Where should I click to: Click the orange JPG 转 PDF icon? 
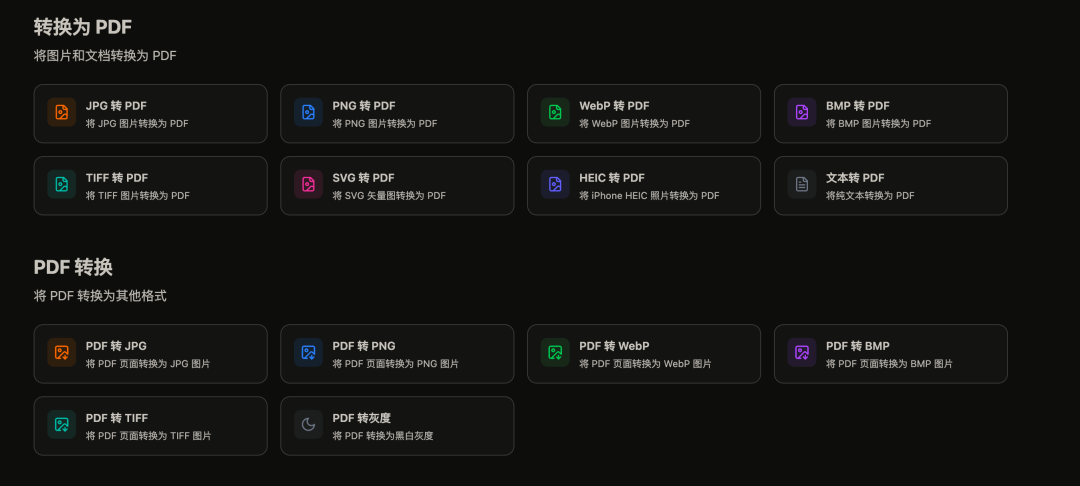(62, 113)
